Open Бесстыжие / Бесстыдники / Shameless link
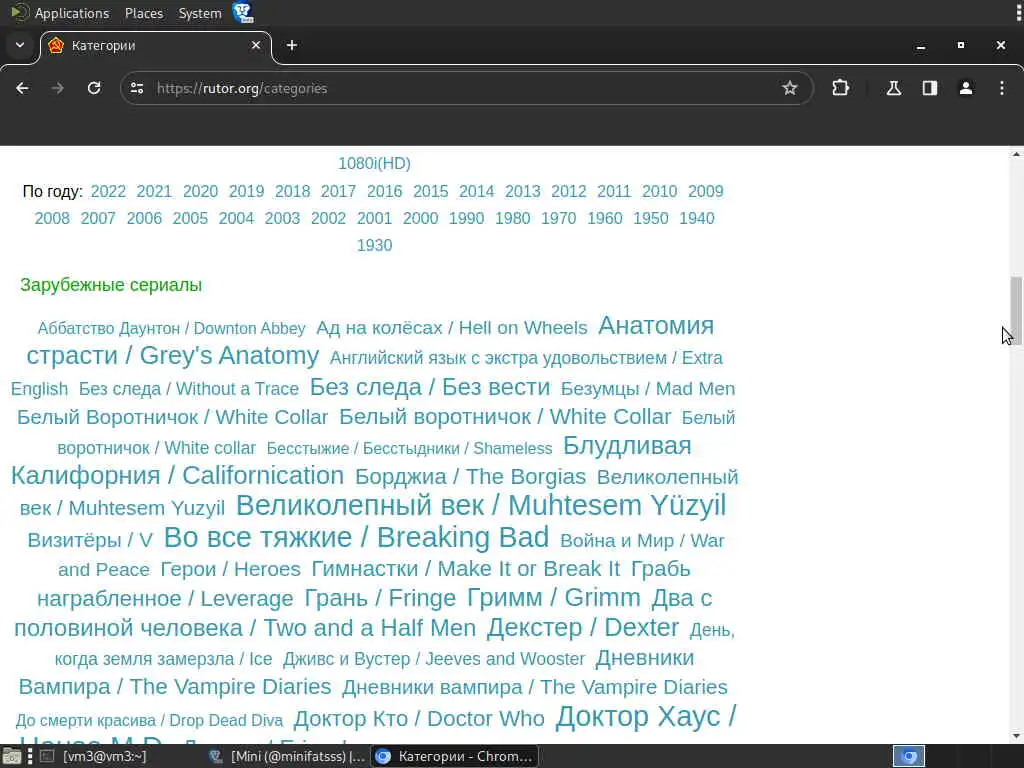Viewport: 1024px width, 768px height. coord(409,449)
